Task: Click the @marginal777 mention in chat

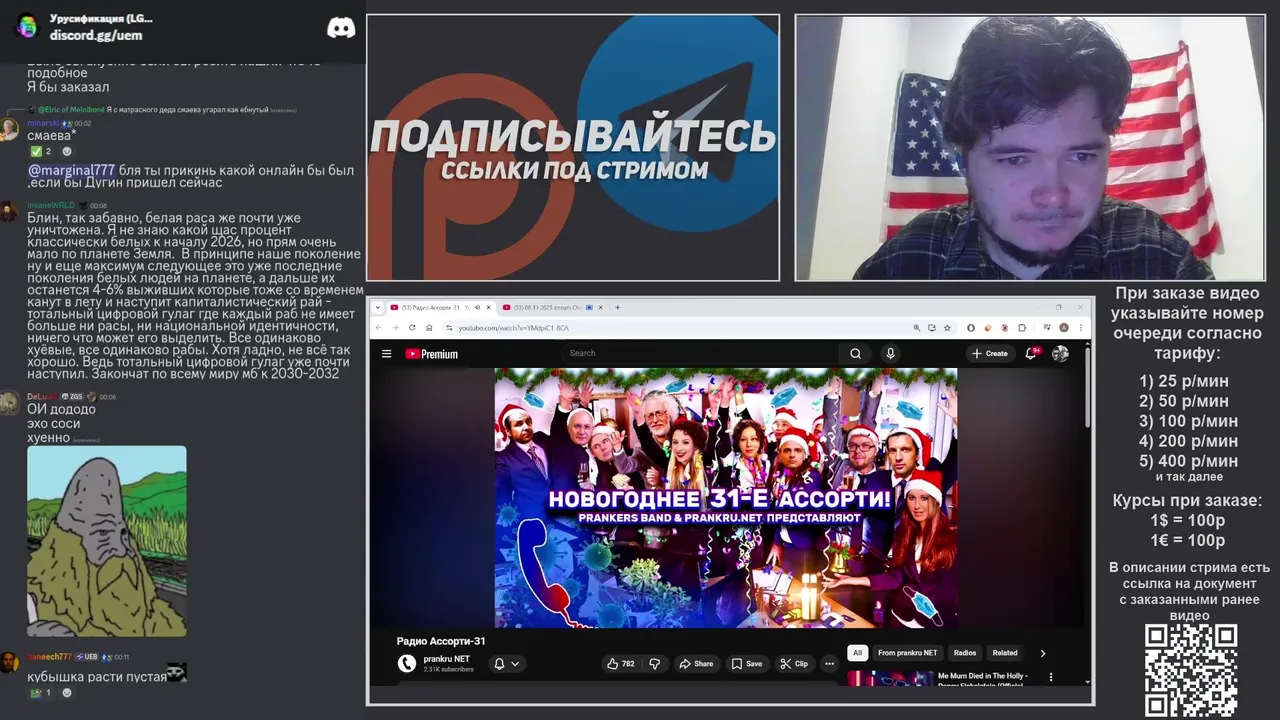Action: point(71,170)
